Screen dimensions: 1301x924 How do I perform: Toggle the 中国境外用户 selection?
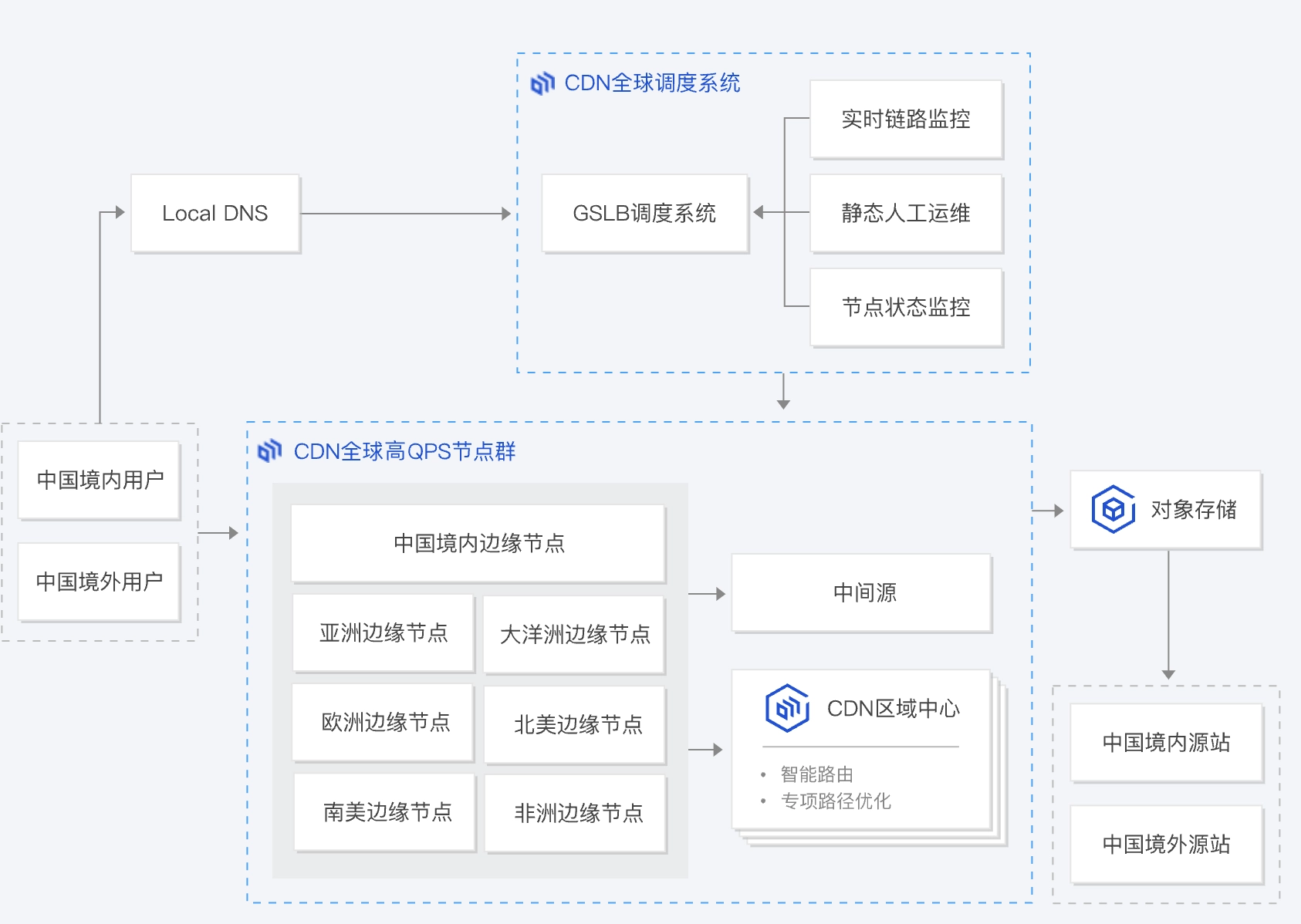100,584
